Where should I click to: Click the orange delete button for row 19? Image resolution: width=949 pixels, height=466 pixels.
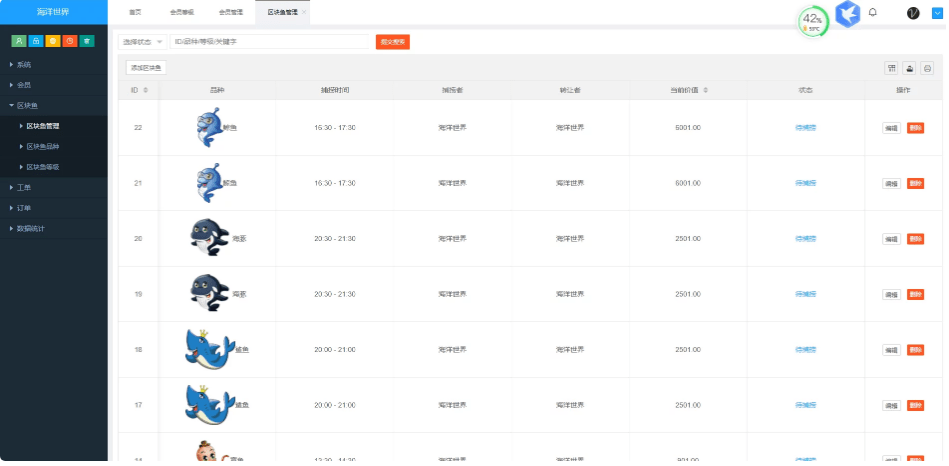[915, 295]
